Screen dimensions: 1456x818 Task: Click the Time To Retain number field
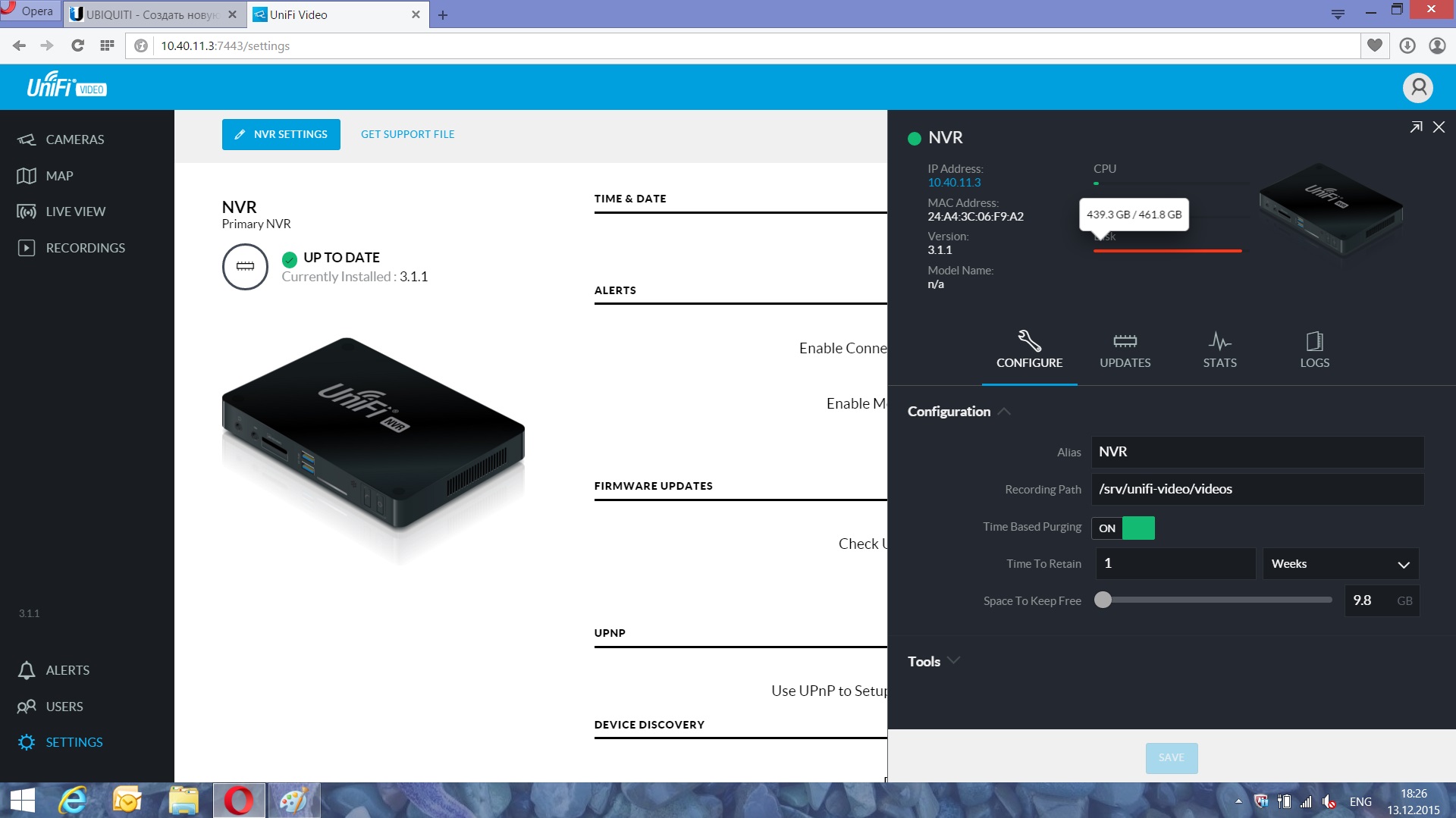1174,563
